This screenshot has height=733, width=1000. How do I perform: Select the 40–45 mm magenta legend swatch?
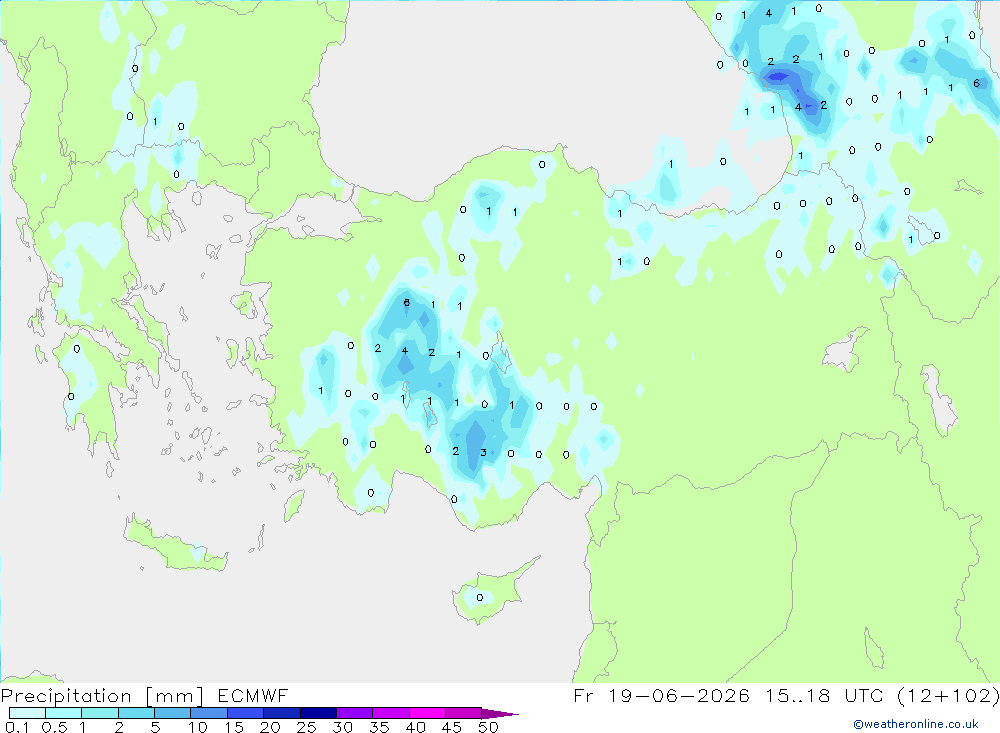[427, 713]
